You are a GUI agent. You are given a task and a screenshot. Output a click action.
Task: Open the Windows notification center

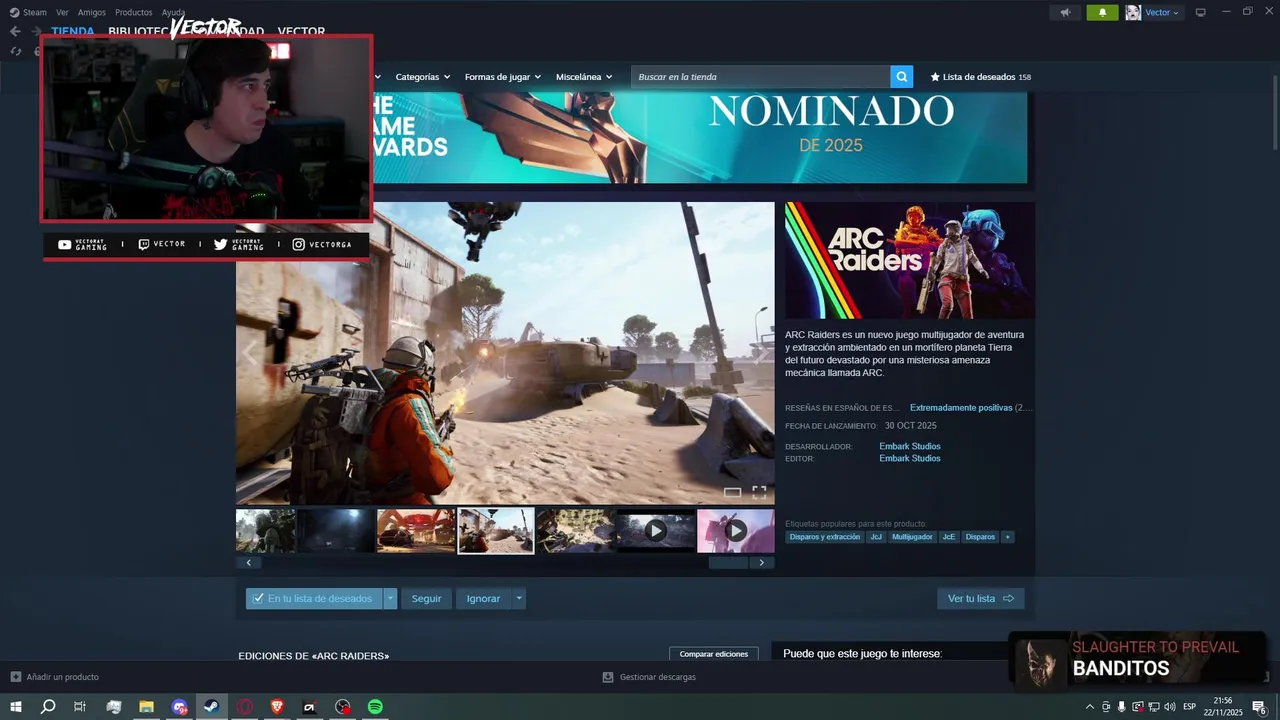tap(1260, 707)
